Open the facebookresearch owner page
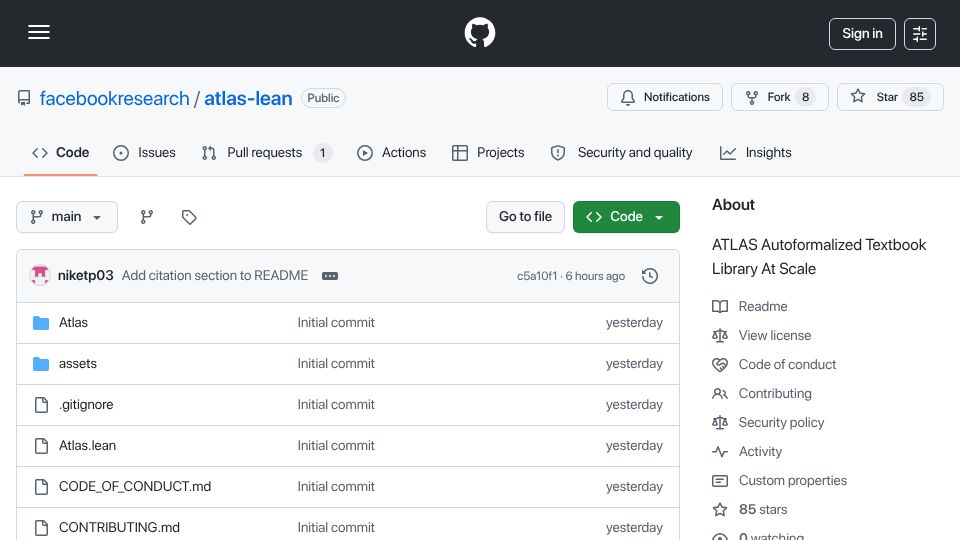The width and height of the screenshot is (960, 540). coord(114,98)
